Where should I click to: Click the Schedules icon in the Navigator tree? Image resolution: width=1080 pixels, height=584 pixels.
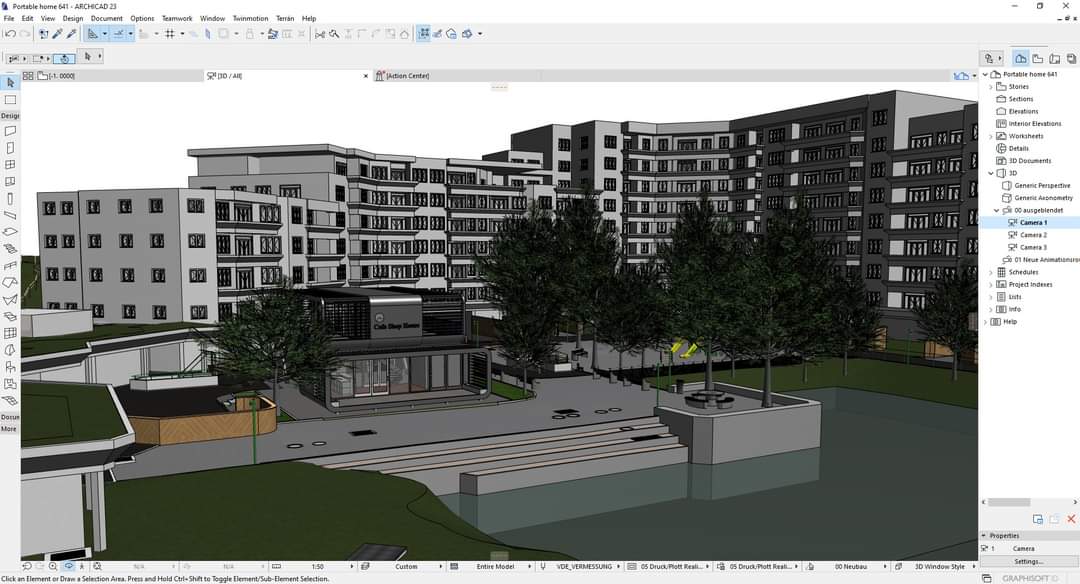point(1002,272)
